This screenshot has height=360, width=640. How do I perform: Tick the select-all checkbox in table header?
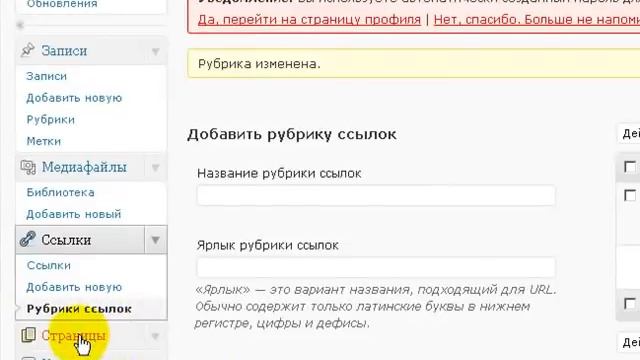(x=630, y=167)
